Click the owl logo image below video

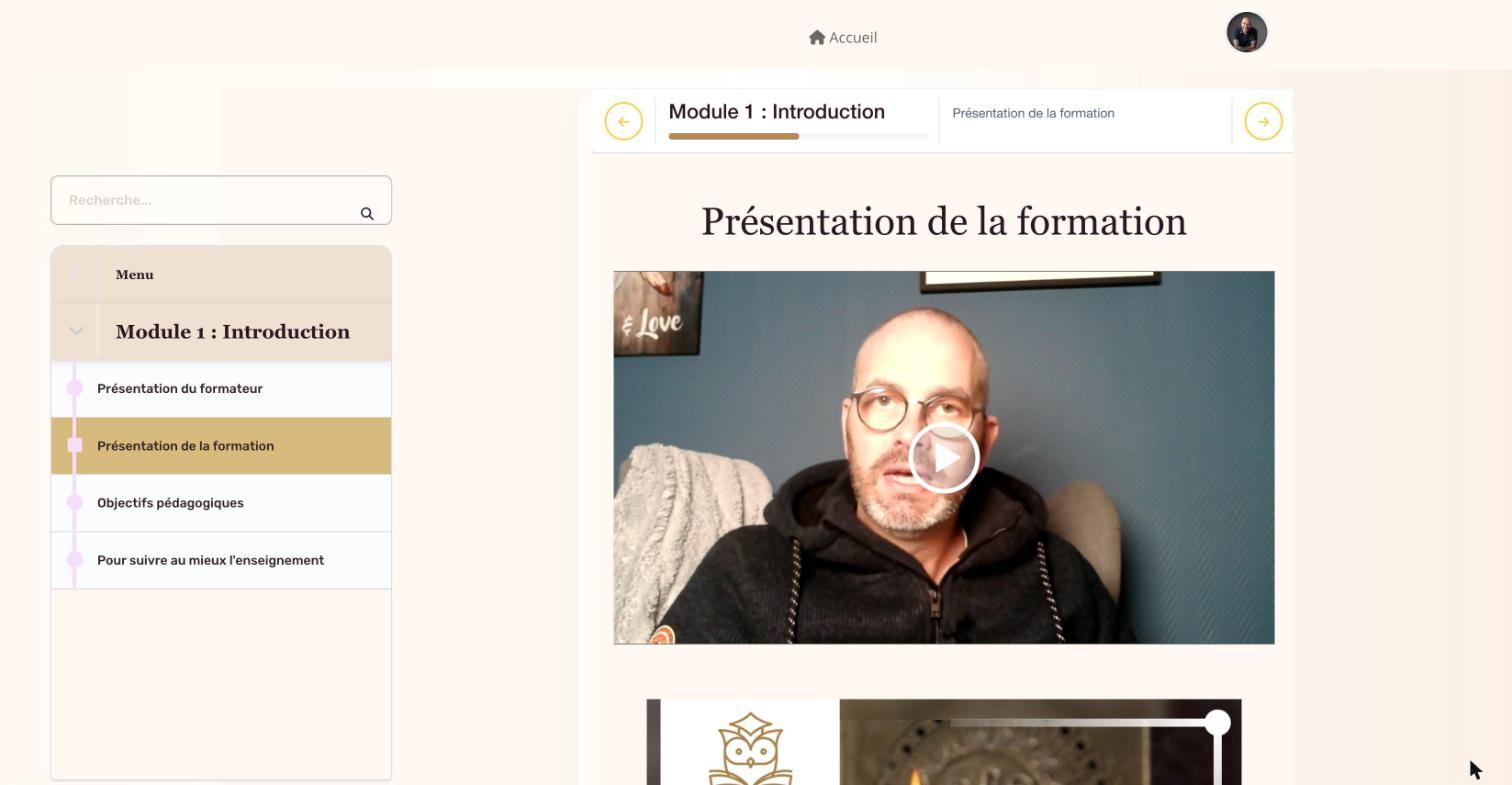pyautogui.click(x=750, y=748)
